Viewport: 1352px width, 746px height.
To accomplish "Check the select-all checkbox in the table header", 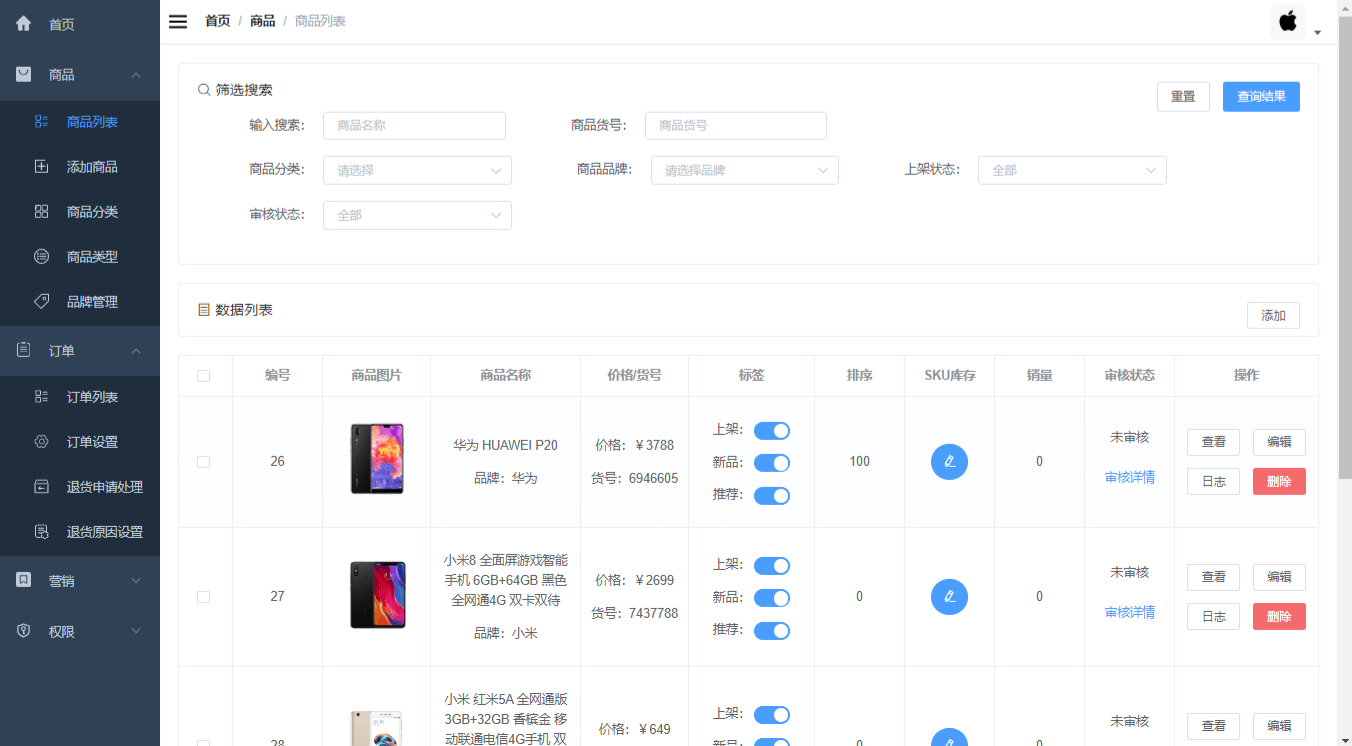I will click(204, 375).
